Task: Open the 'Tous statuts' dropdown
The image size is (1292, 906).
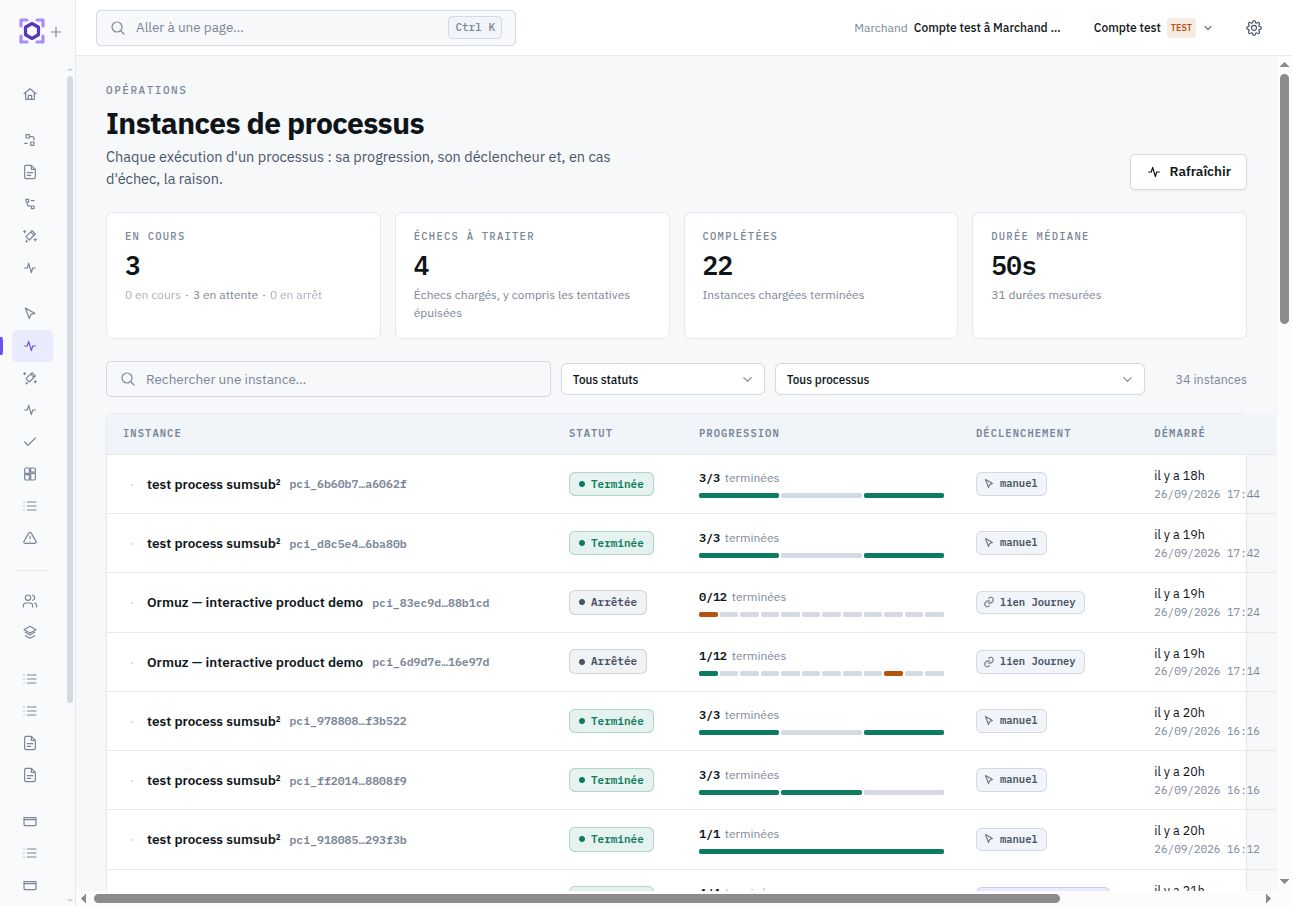Action: [x=663, y=380]
